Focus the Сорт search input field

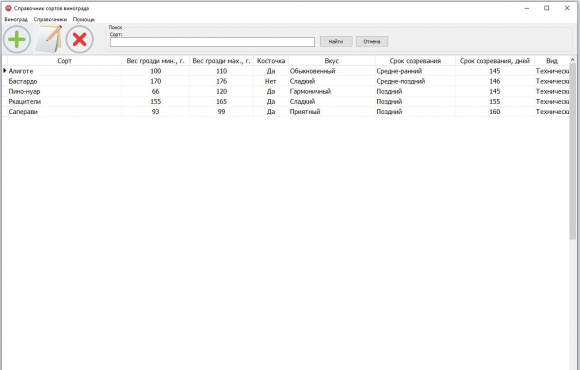[212, 42]
